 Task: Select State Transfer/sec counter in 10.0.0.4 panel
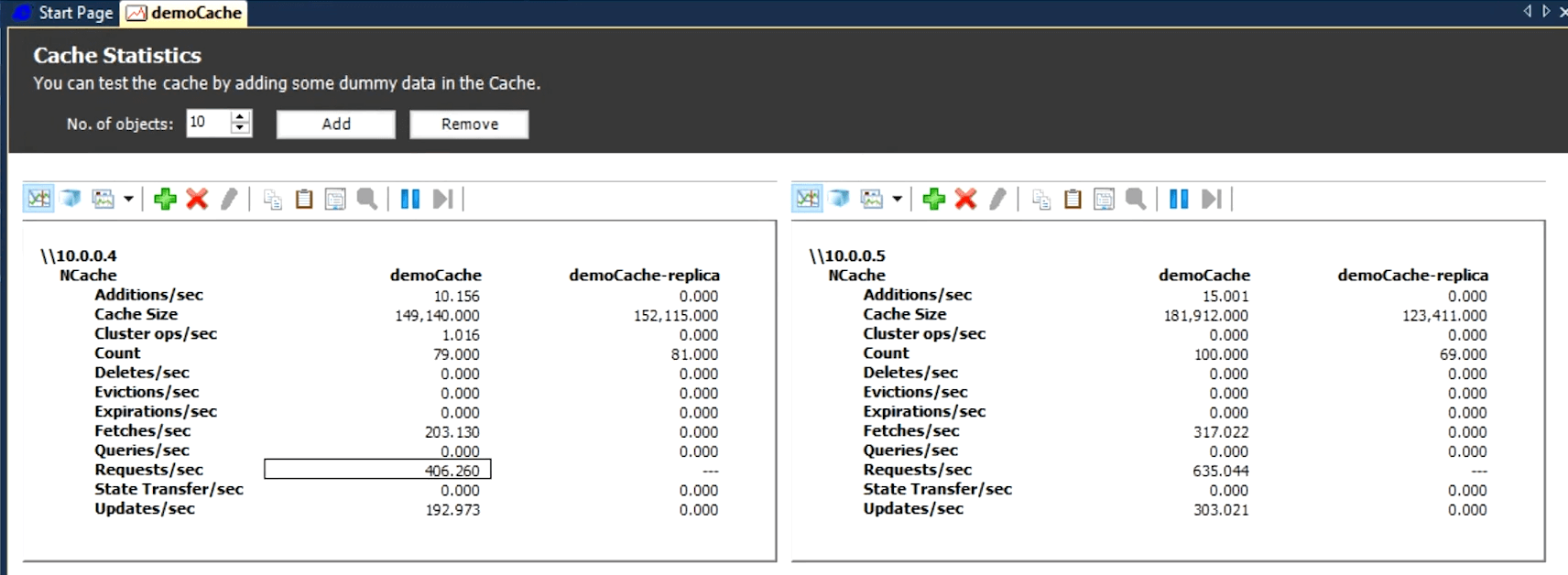click(169, 489)
